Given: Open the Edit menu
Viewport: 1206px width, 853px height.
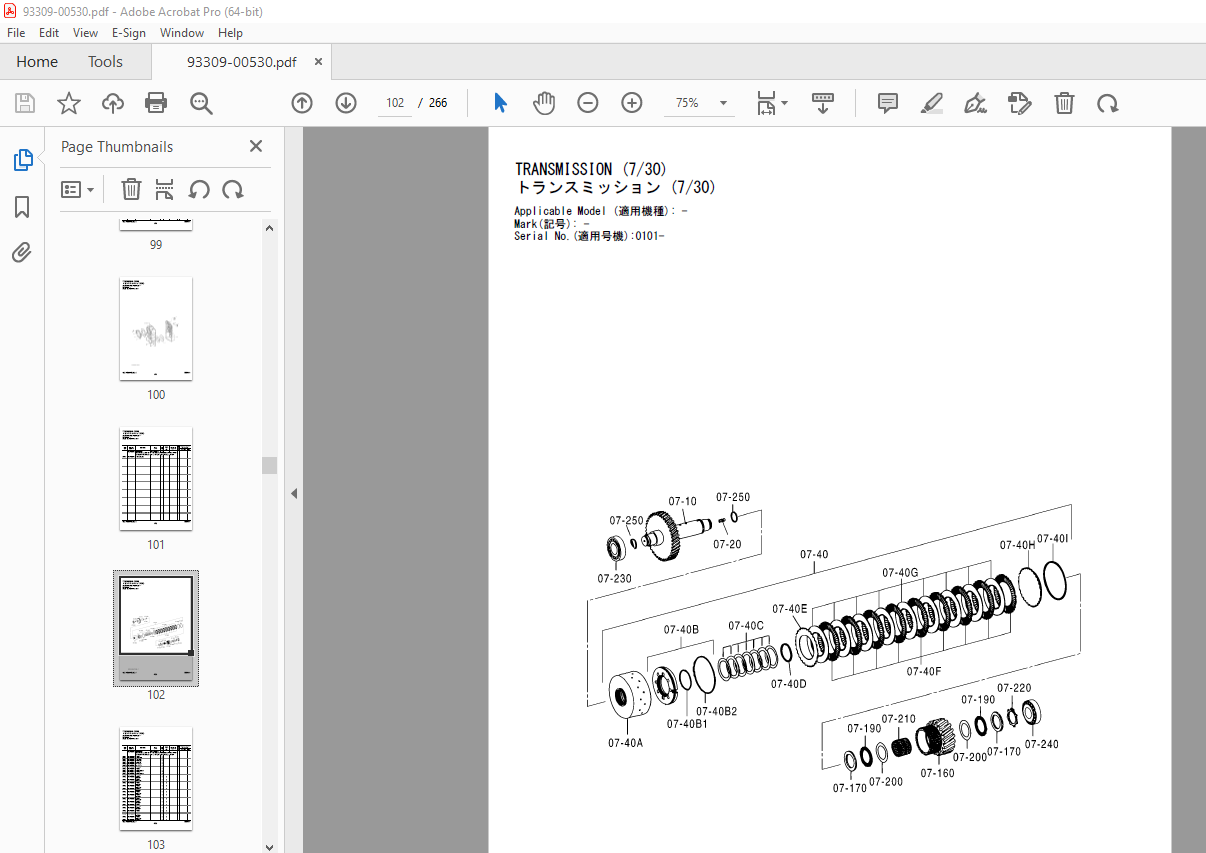Looking at the screenshot, I should (x=49, y=32).
